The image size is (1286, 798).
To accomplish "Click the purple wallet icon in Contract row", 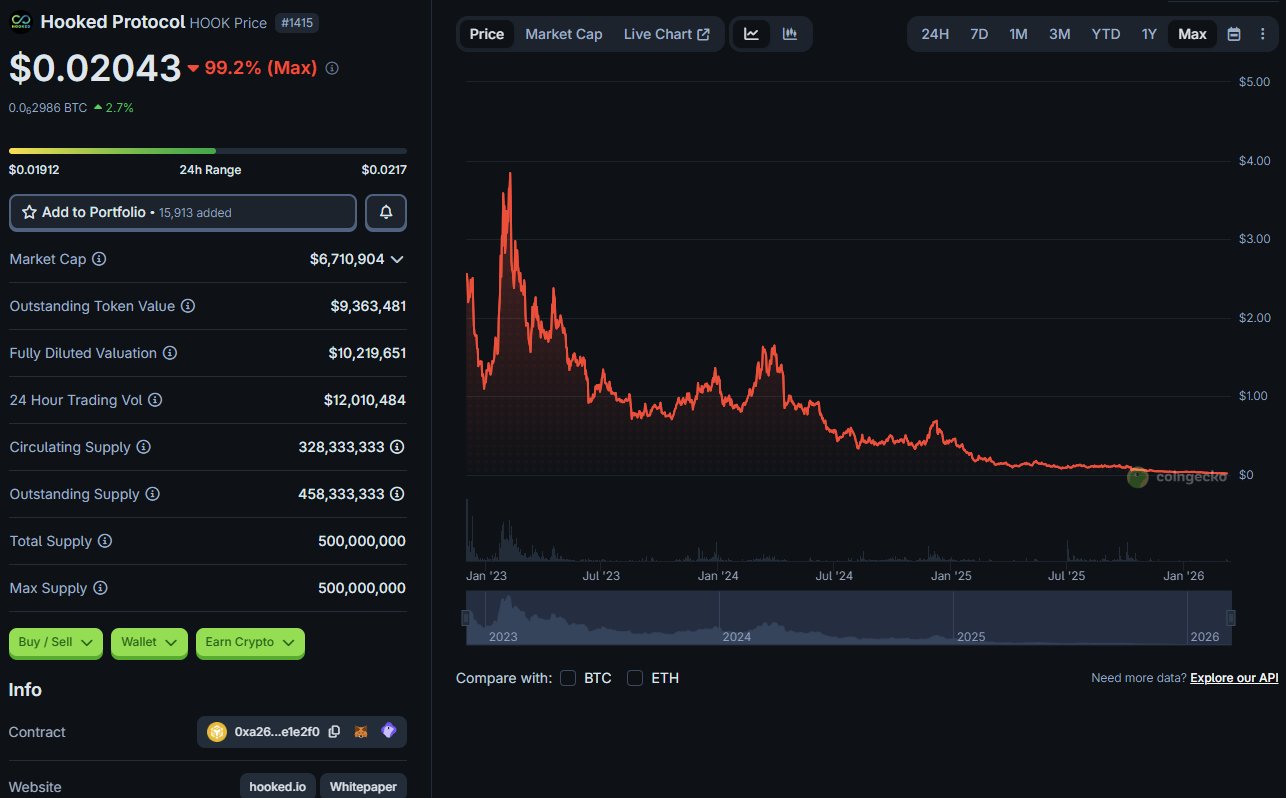I will [388, 731].
